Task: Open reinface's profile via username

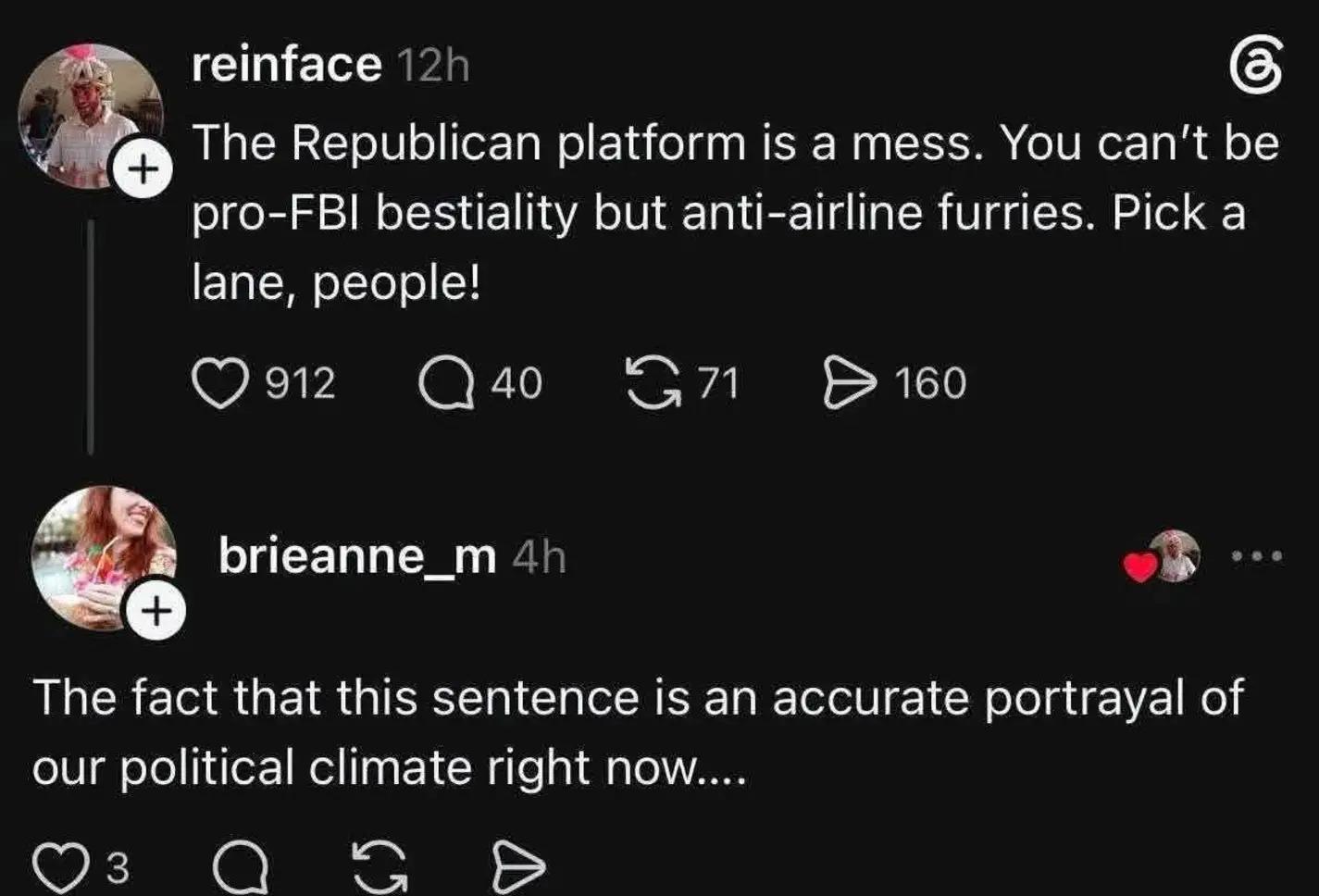Action: click(x=286, y=65)
